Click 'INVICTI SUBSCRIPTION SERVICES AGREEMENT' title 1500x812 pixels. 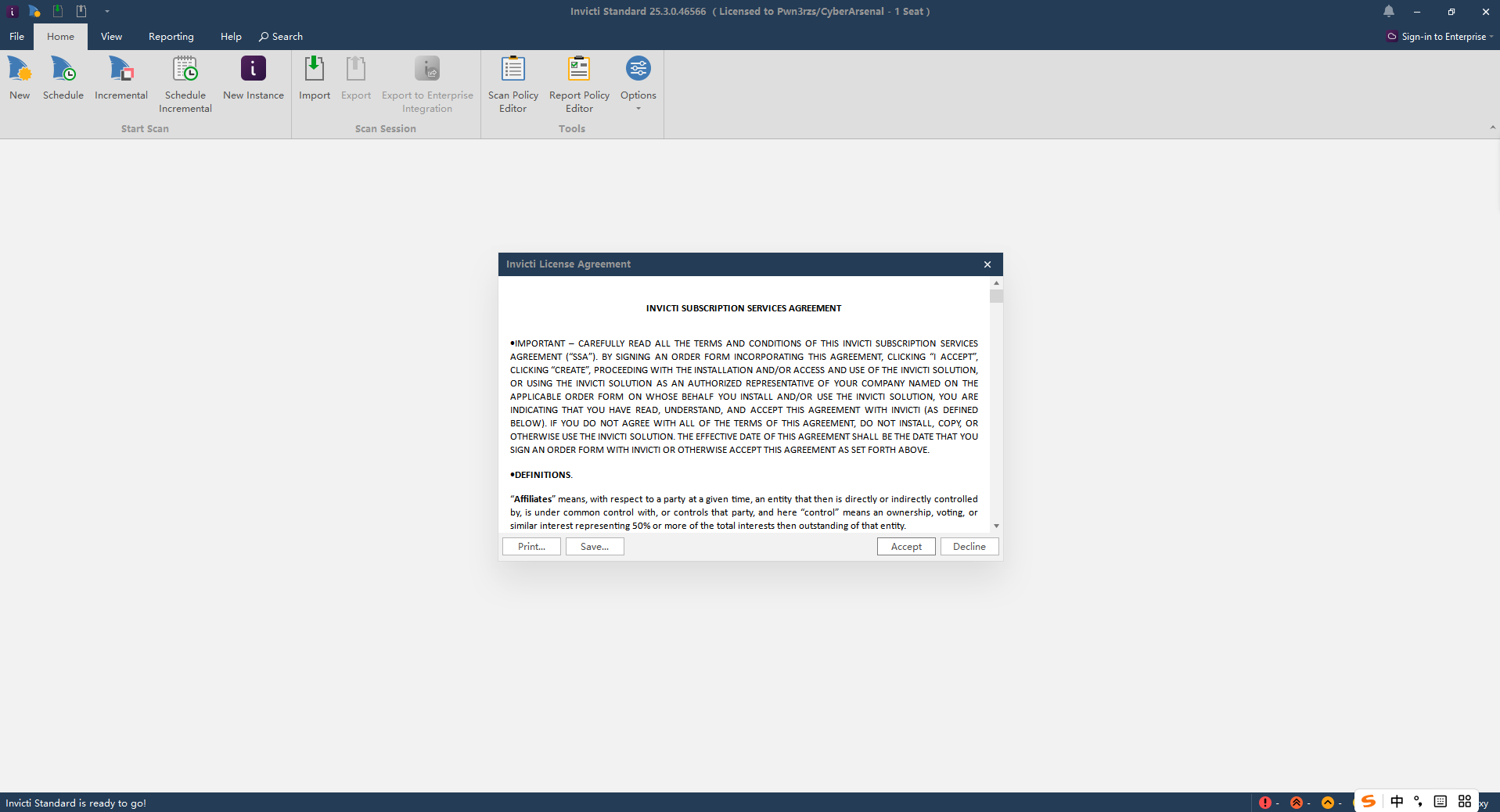743,308
